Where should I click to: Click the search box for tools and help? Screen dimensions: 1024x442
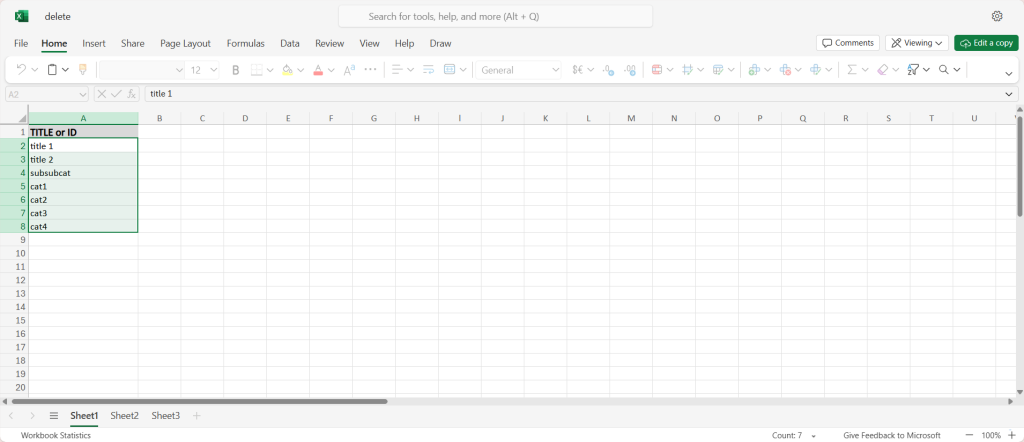point(495,16)
